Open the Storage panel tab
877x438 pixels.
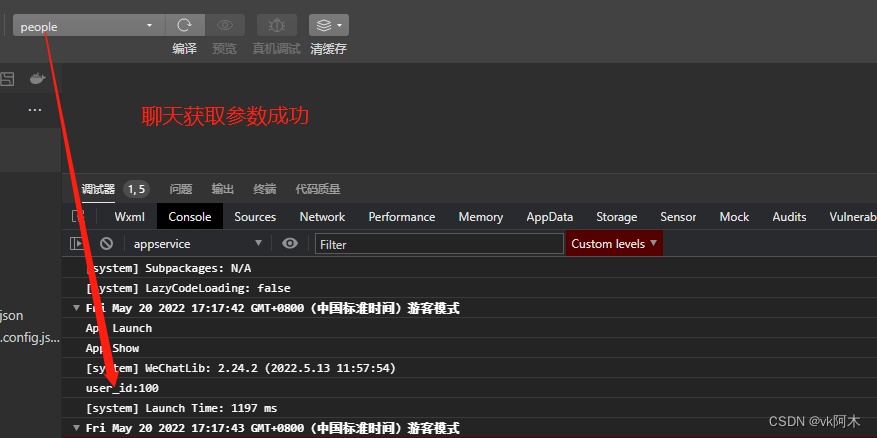pos(616,216)
